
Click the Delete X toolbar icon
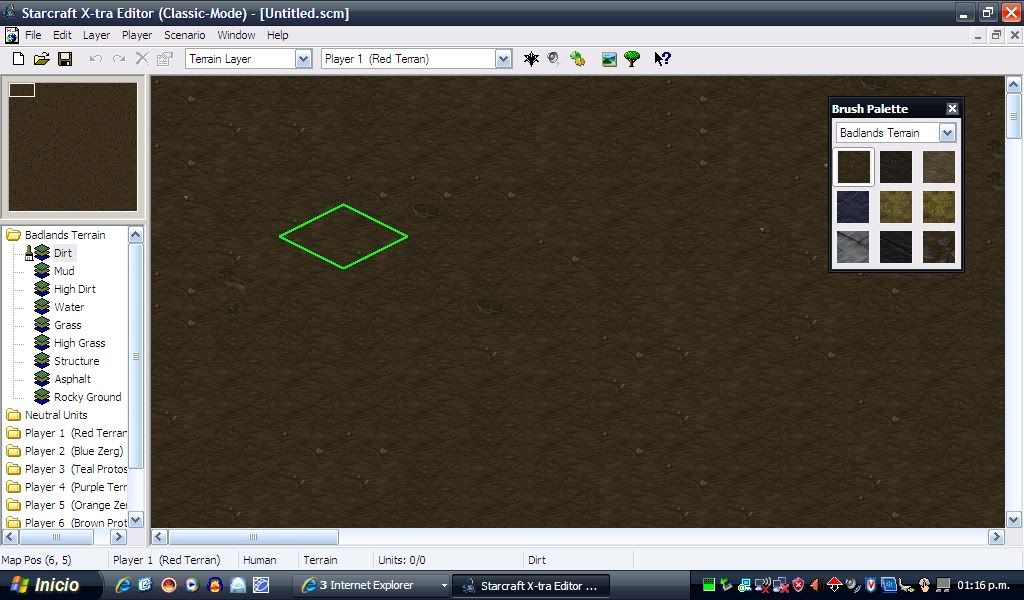coord(142,59)
